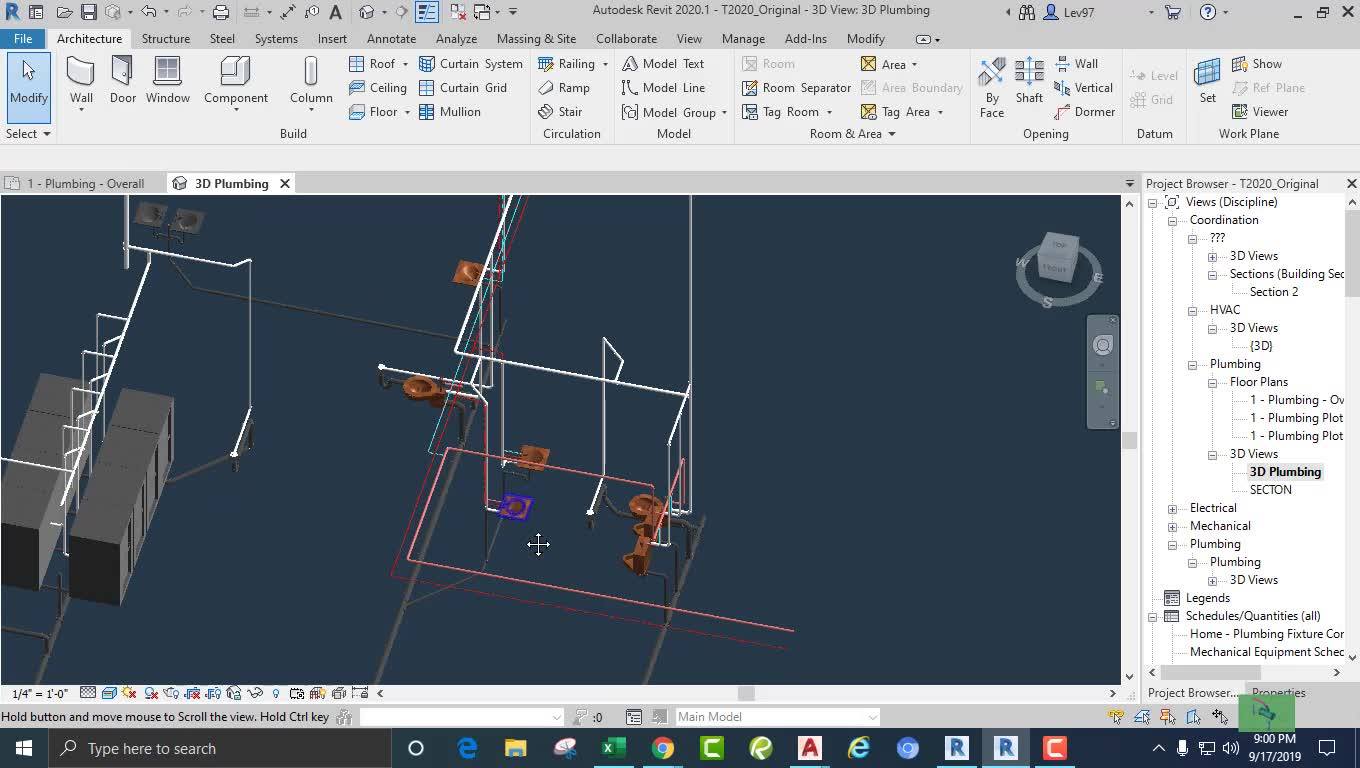This screenshot has height=768, width=1360.
Task: Show the work plane with Show button
Action: [x=1257, y=64]
